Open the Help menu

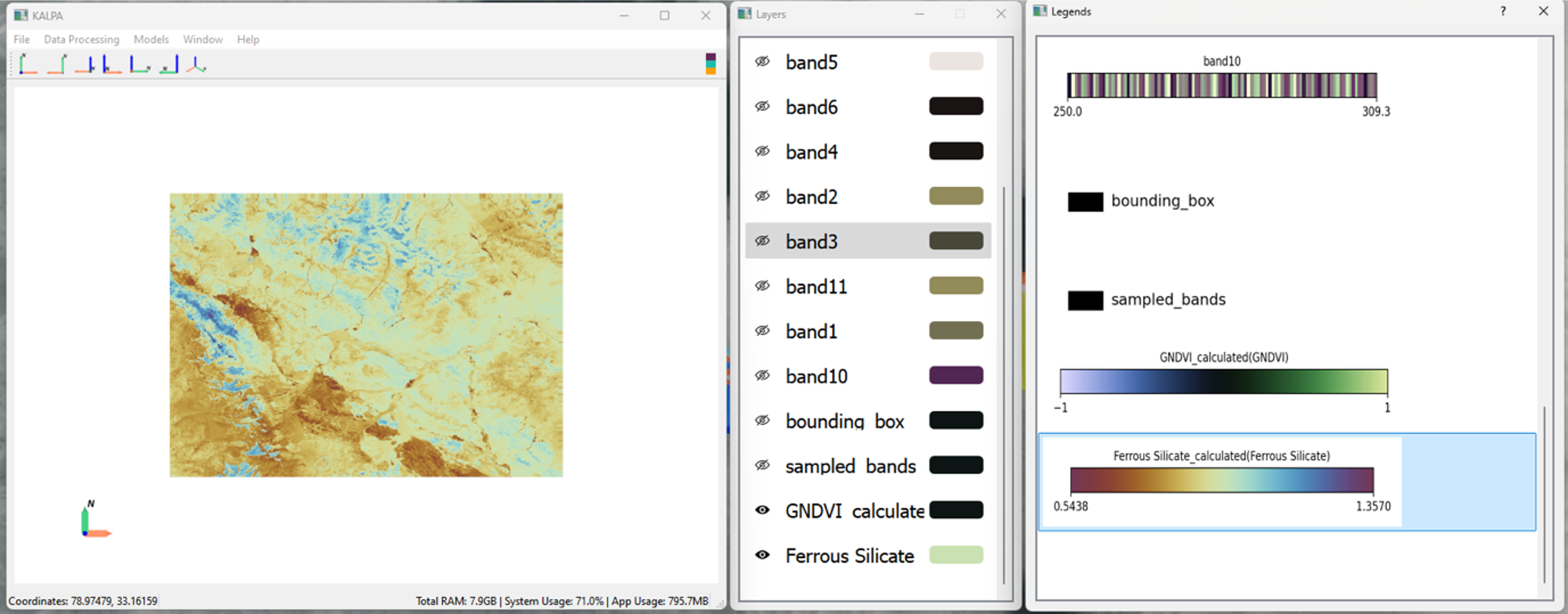pyautogui.click(x=248, y=40)
